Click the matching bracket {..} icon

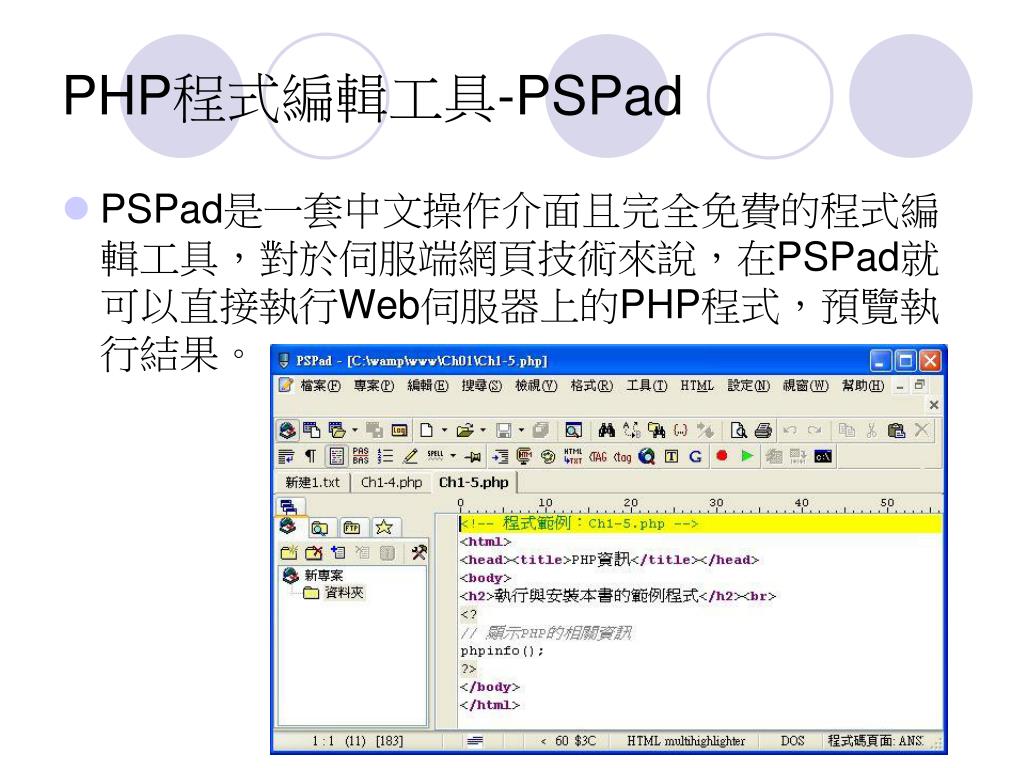[x=680, y=430]
